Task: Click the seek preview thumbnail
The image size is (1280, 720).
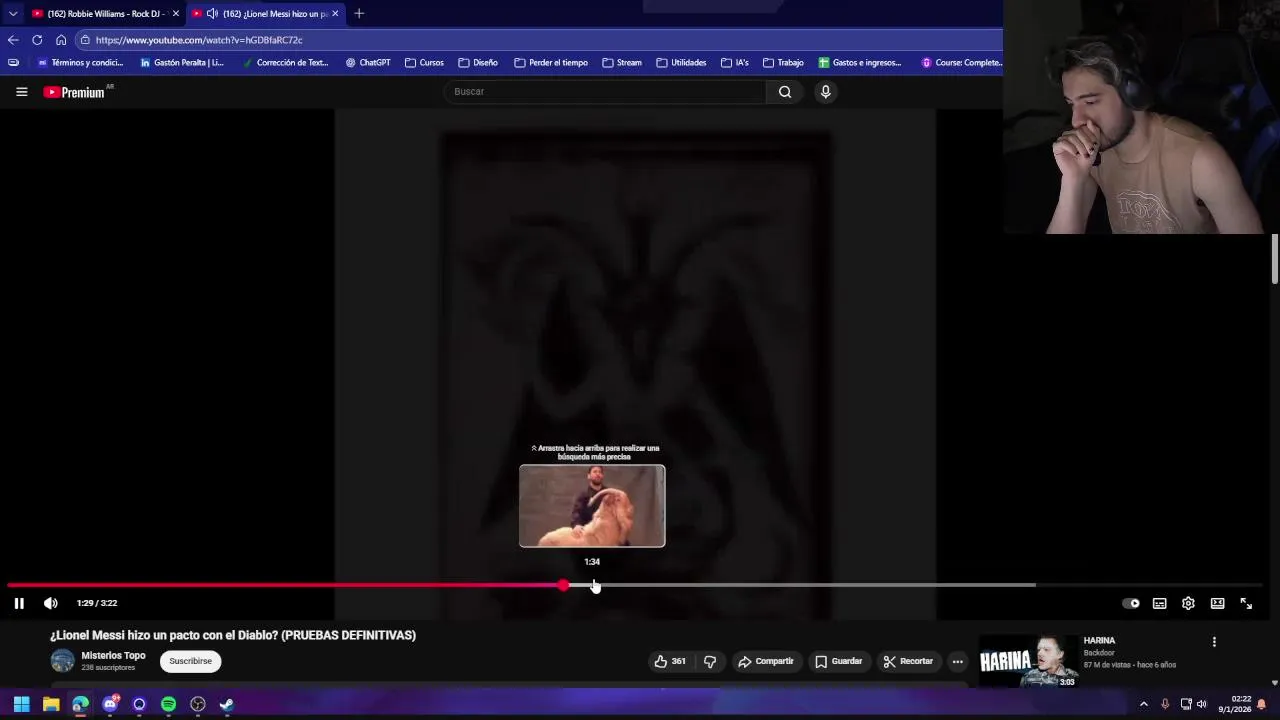Action: pos(592,506)
